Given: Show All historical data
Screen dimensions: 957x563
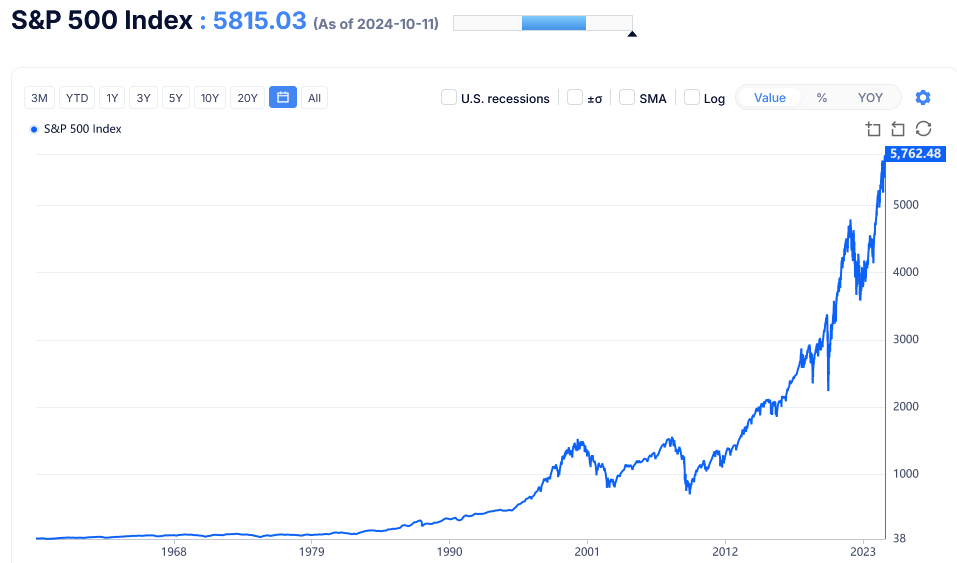Looking at the screenshot, I should [x=314, y=98].
